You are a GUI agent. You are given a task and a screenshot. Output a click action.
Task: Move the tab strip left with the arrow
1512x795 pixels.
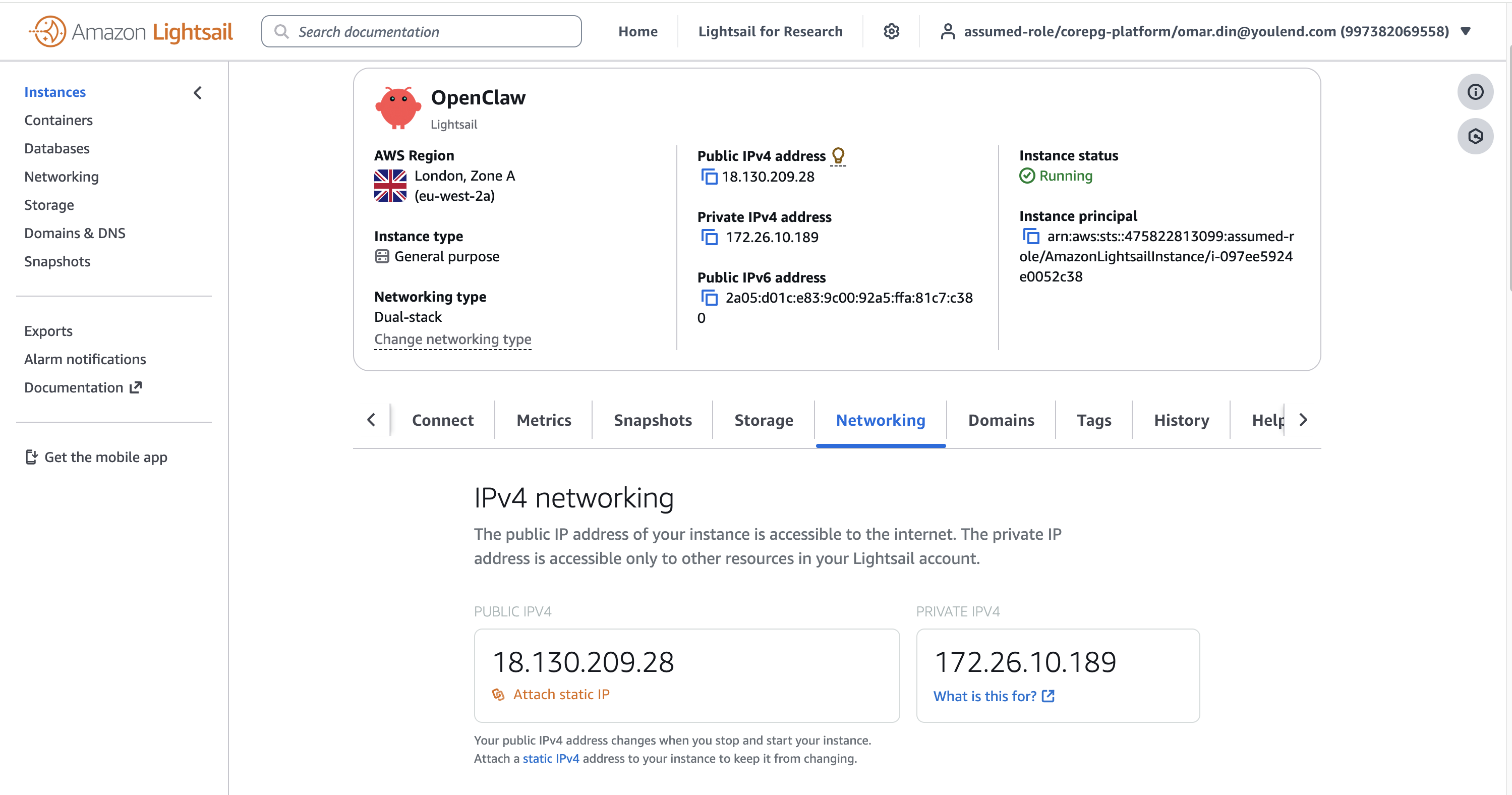(371, 420)
